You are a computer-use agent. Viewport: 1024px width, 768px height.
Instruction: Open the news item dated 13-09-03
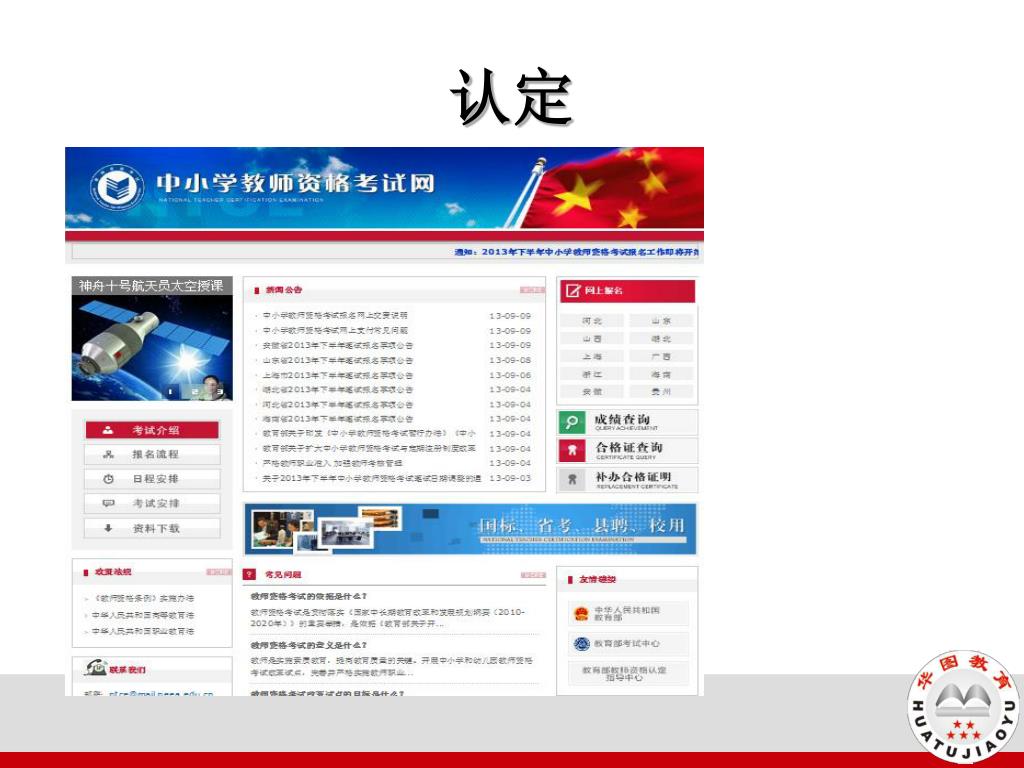372,478
